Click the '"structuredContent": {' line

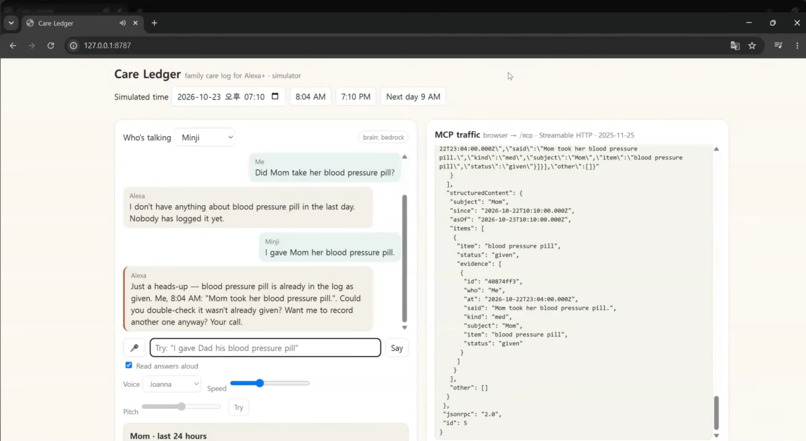[x=484, y=193]
